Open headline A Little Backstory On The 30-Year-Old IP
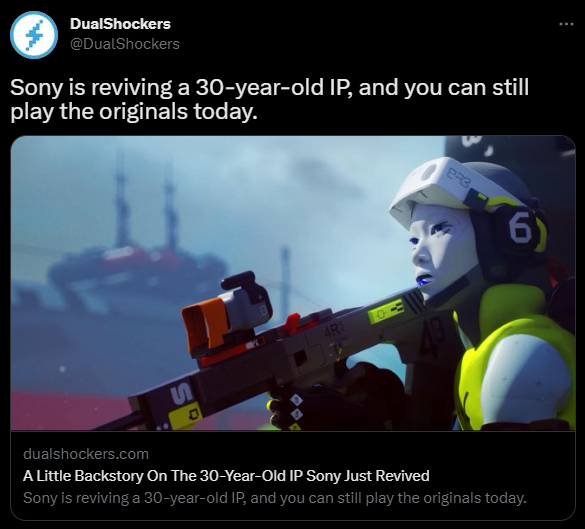Viewport: 585px width, 529px height. [x=226, y=476]
